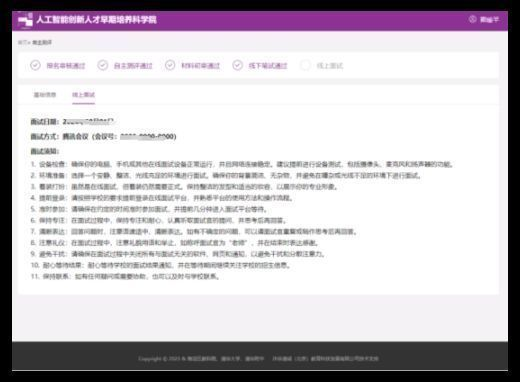Open the 线上面试 tab
The height and width of the screenshot is (382, 520).
[x=84, y=95]
